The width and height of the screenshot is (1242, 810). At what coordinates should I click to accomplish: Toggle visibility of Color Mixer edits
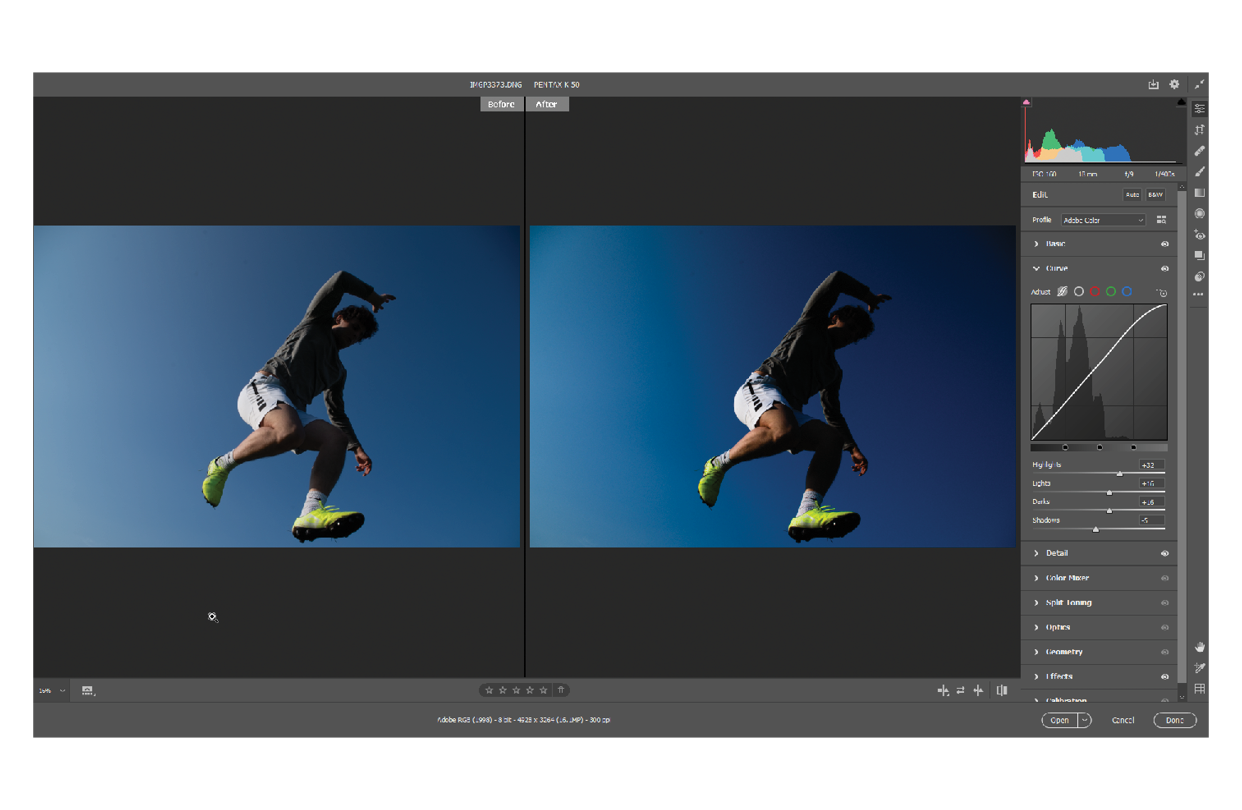1165,578
